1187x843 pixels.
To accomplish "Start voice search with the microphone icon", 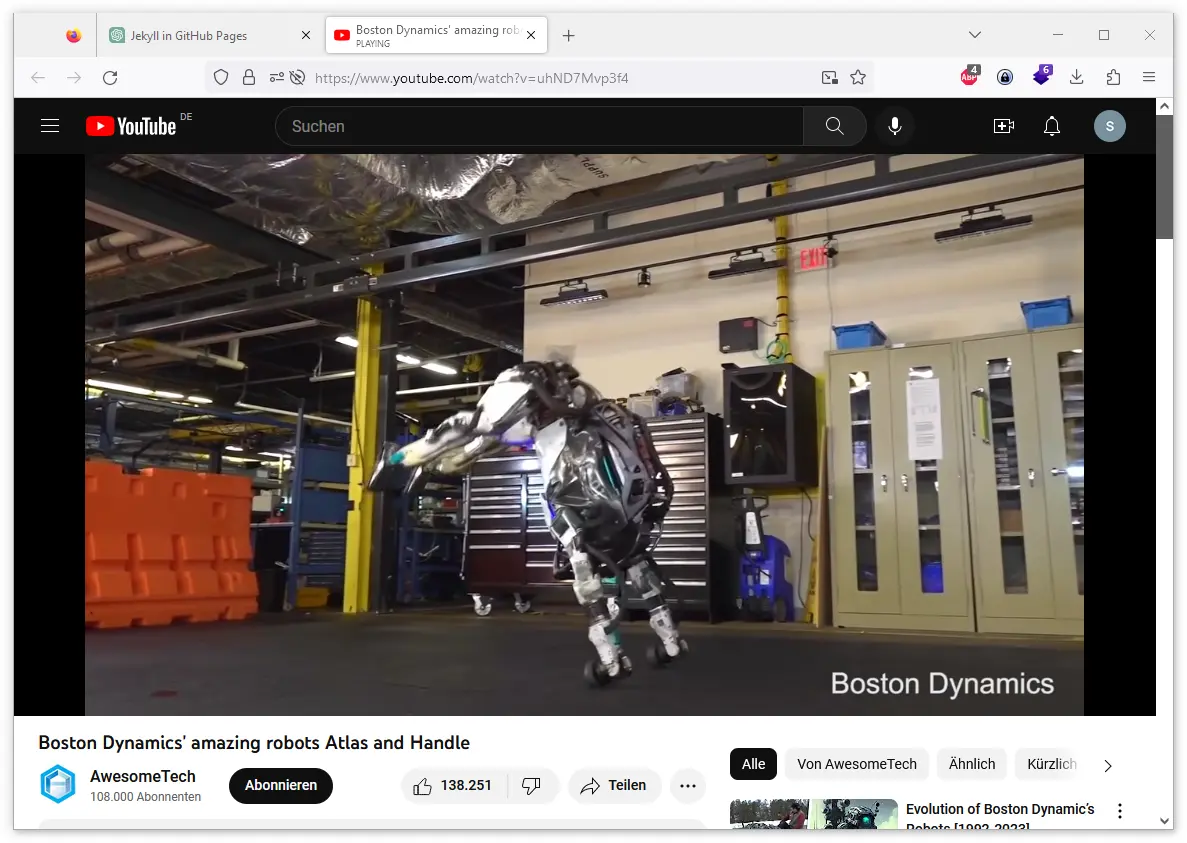I will click(x=895, y=126).
